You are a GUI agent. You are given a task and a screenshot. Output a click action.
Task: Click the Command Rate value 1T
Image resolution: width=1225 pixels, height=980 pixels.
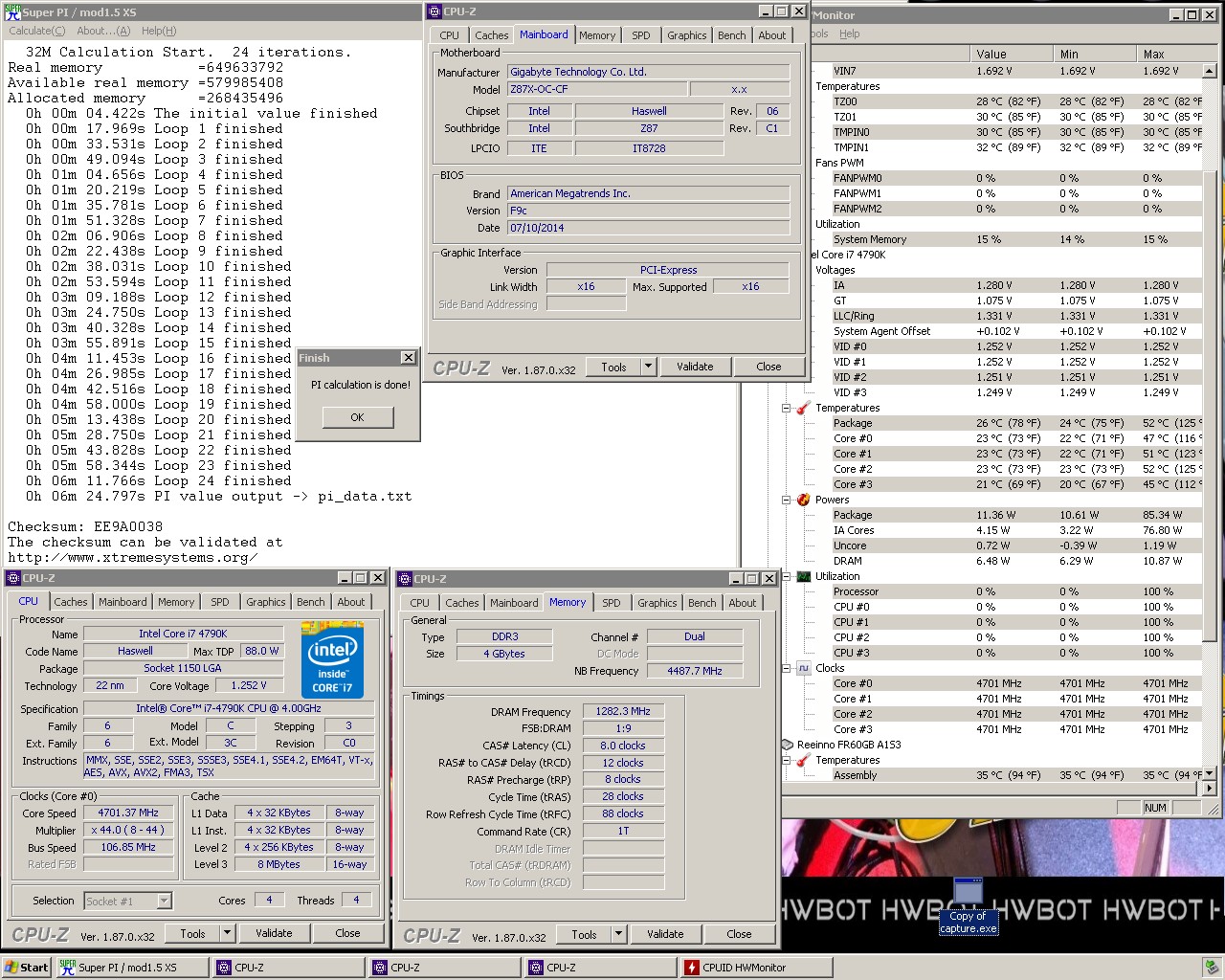pos(623,831)
